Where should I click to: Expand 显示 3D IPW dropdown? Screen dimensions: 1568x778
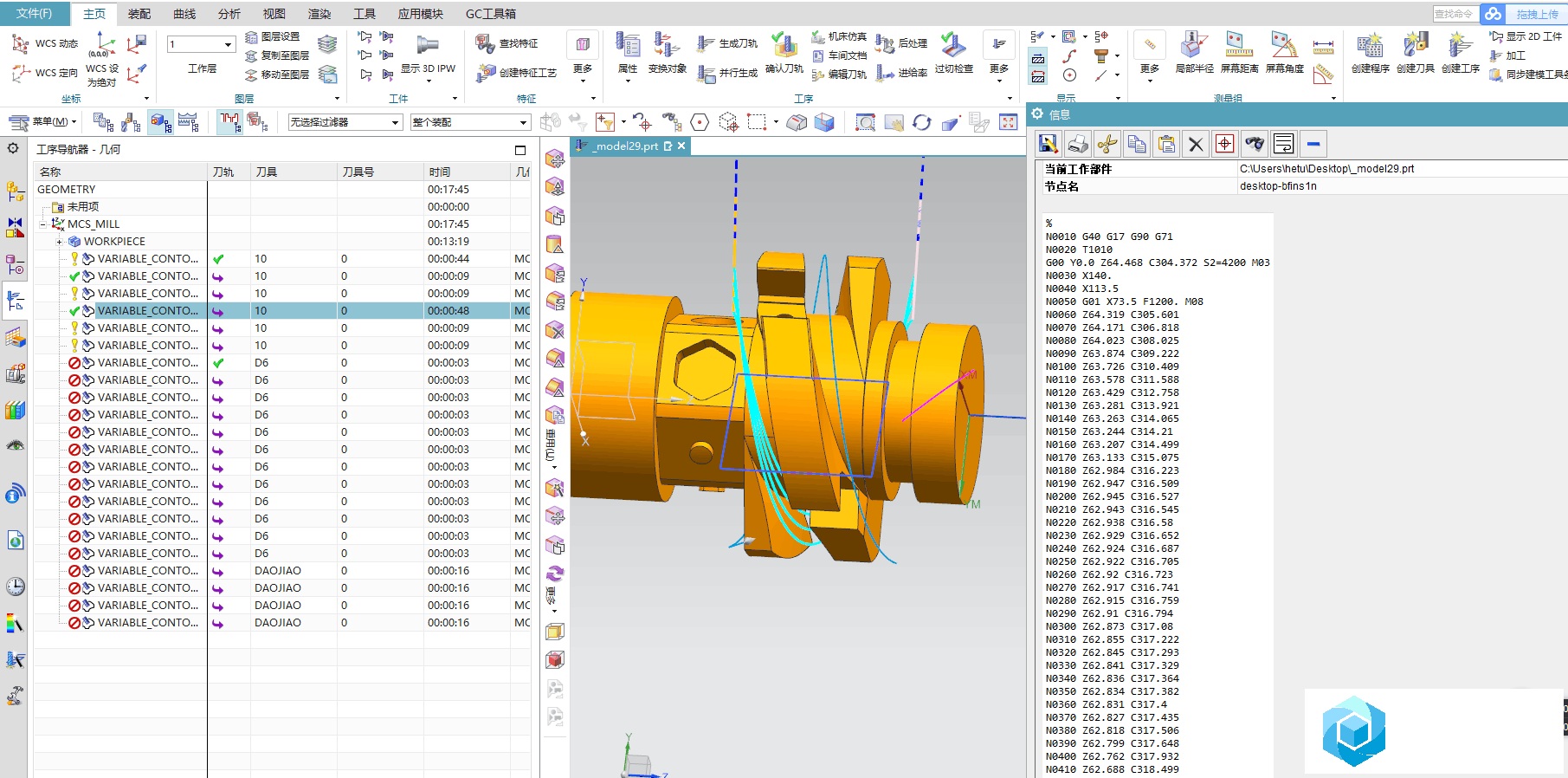[428, 81]
